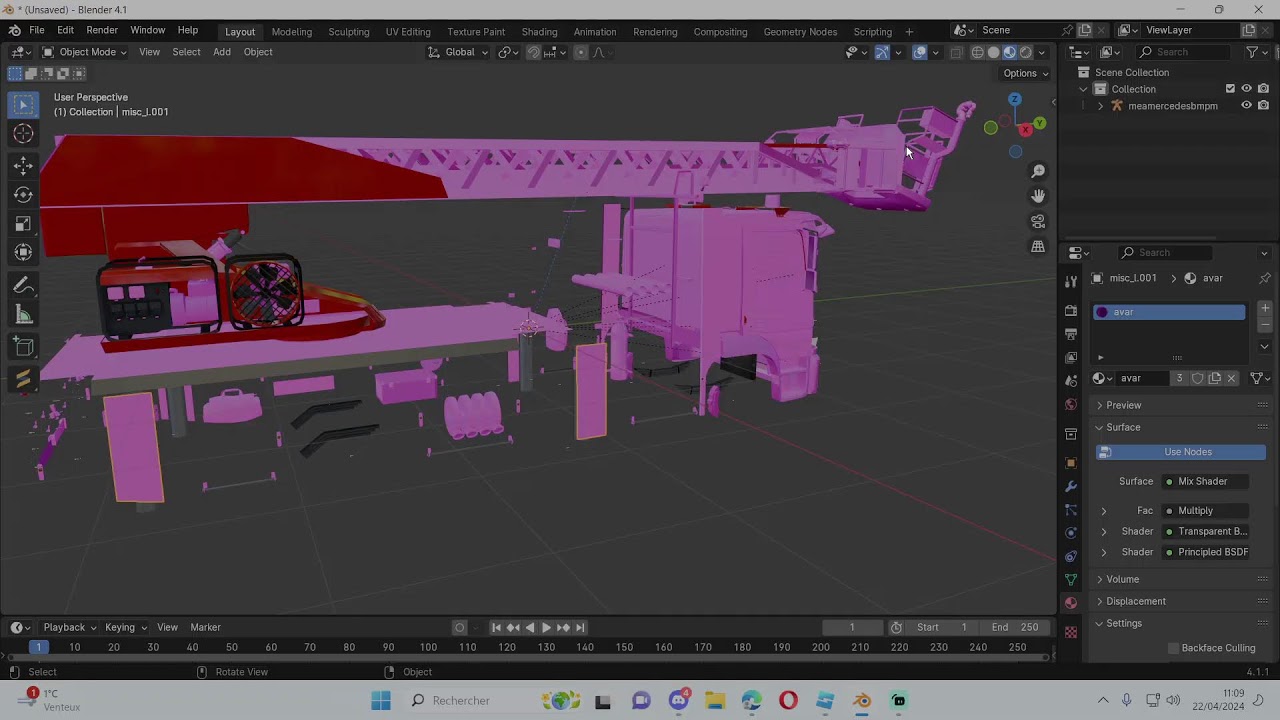Click the Opera browser taskbar icon
Screen dimensions: 1280x720
point(788,701)
